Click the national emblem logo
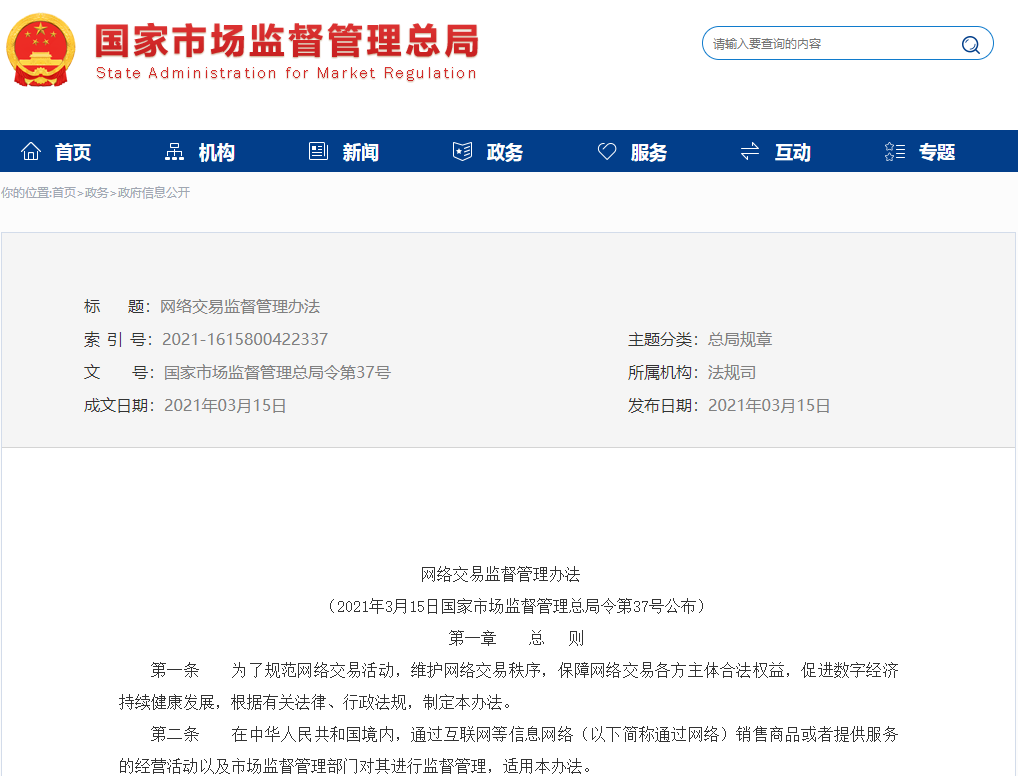 [40, 50]
